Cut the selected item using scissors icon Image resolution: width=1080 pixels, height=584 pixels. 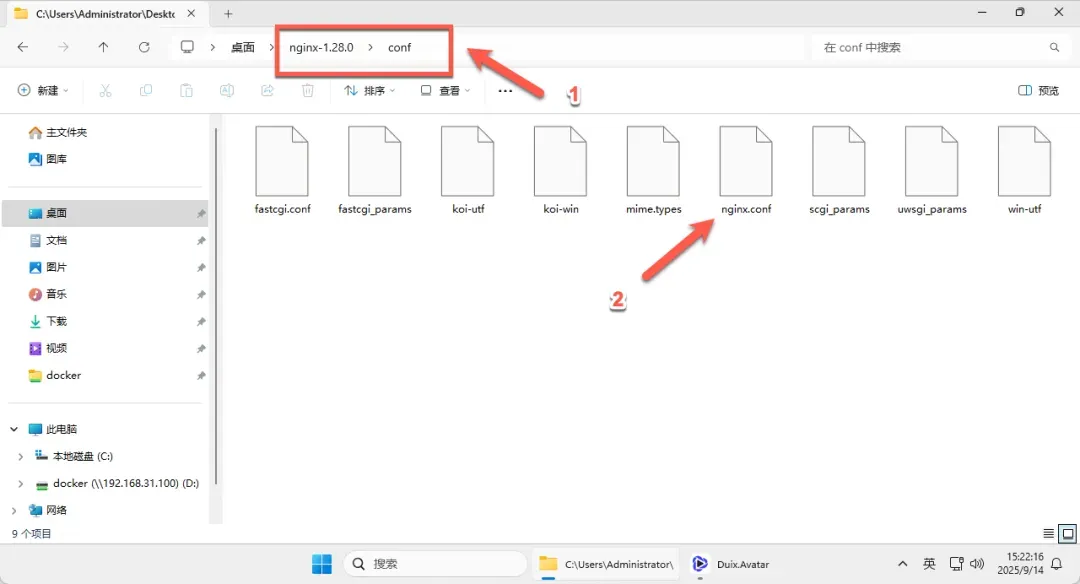coord(105,90)
